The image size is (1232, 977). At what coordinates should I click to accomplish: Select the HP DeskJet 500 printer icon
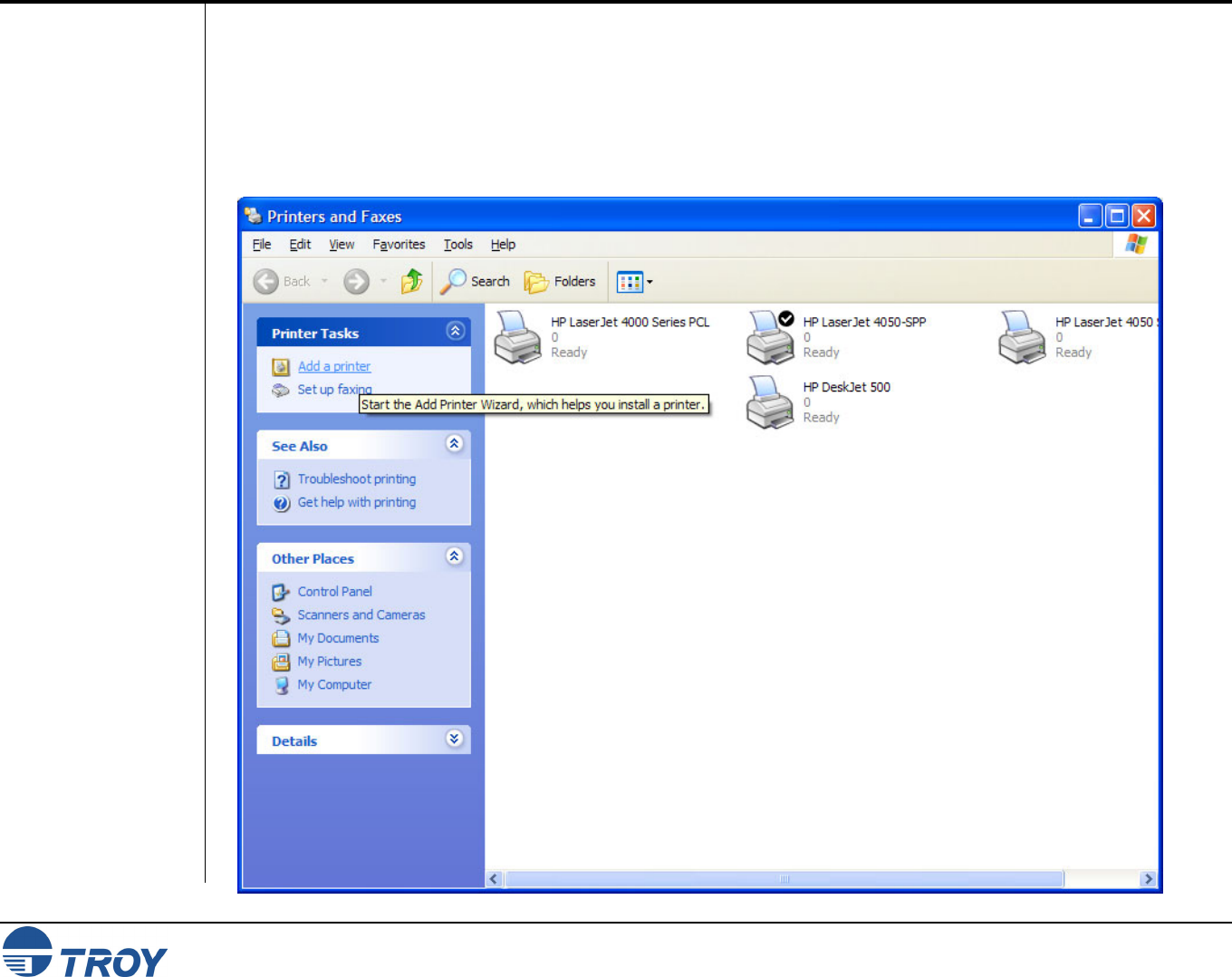(770, 402)
